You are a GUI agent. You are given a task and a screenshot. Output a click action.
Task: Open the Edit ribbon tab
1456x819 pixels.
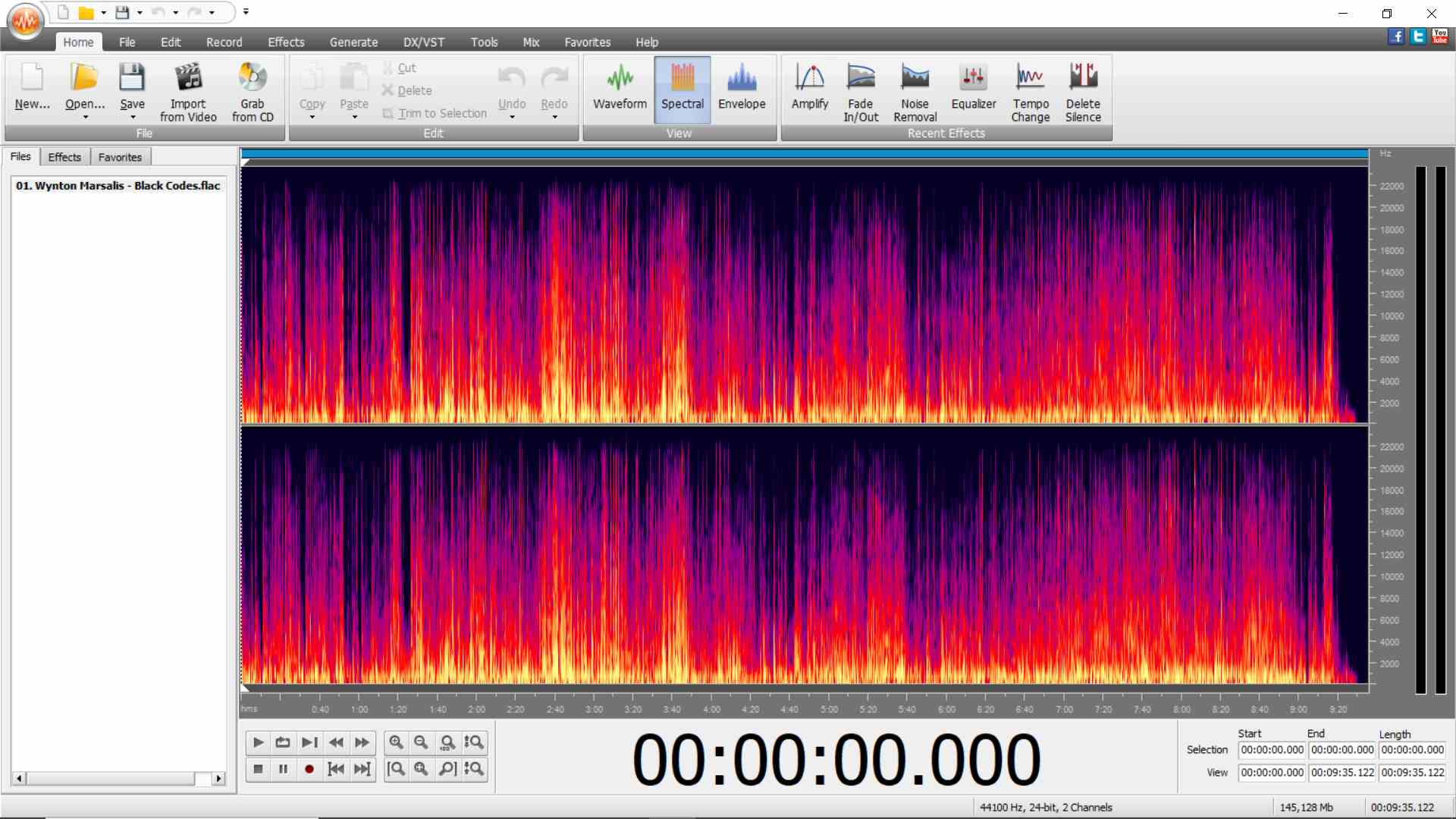[171, 42]
